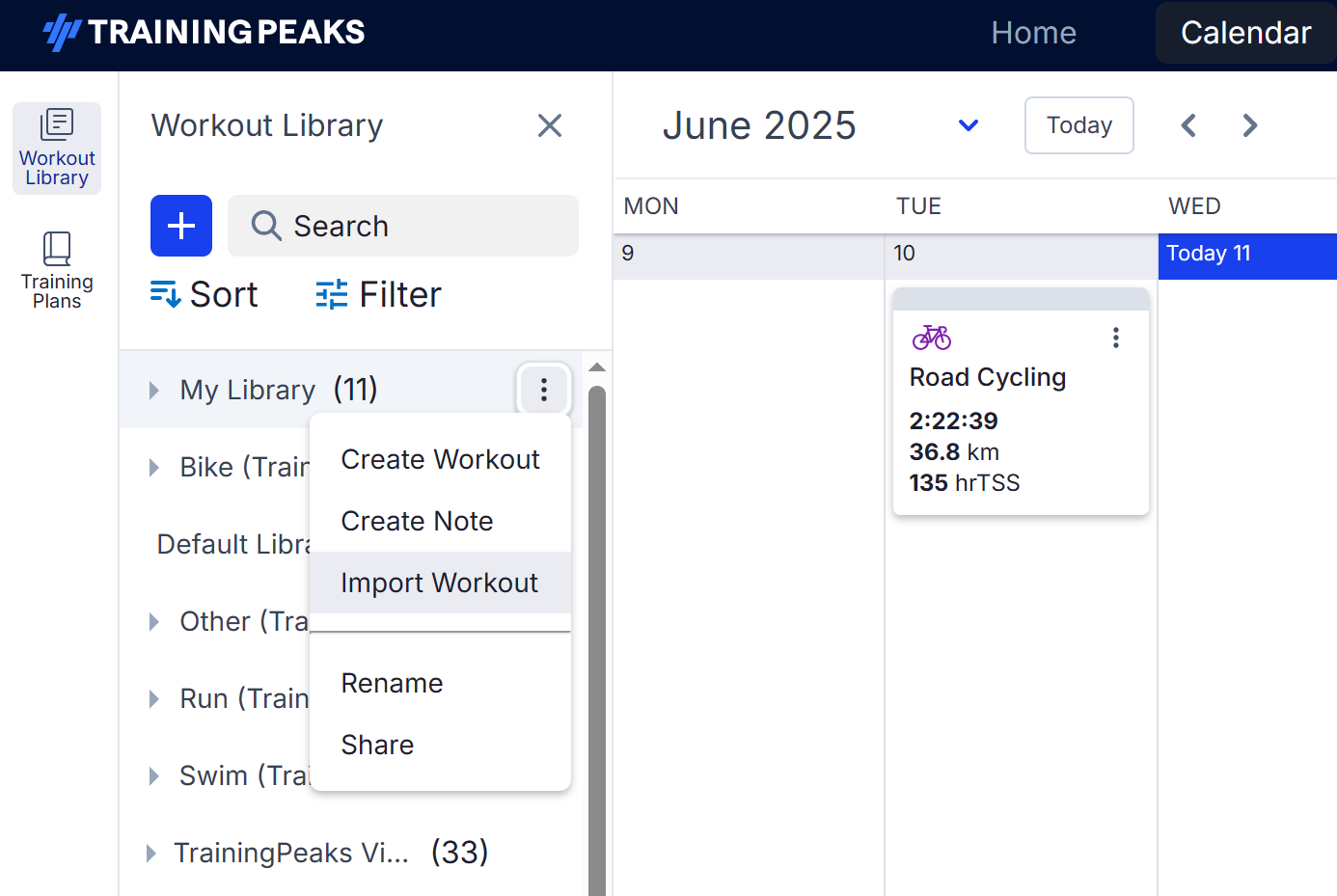Go to next month arrow
This screenshot has height=896, width=1337.
click(1250, 125)
